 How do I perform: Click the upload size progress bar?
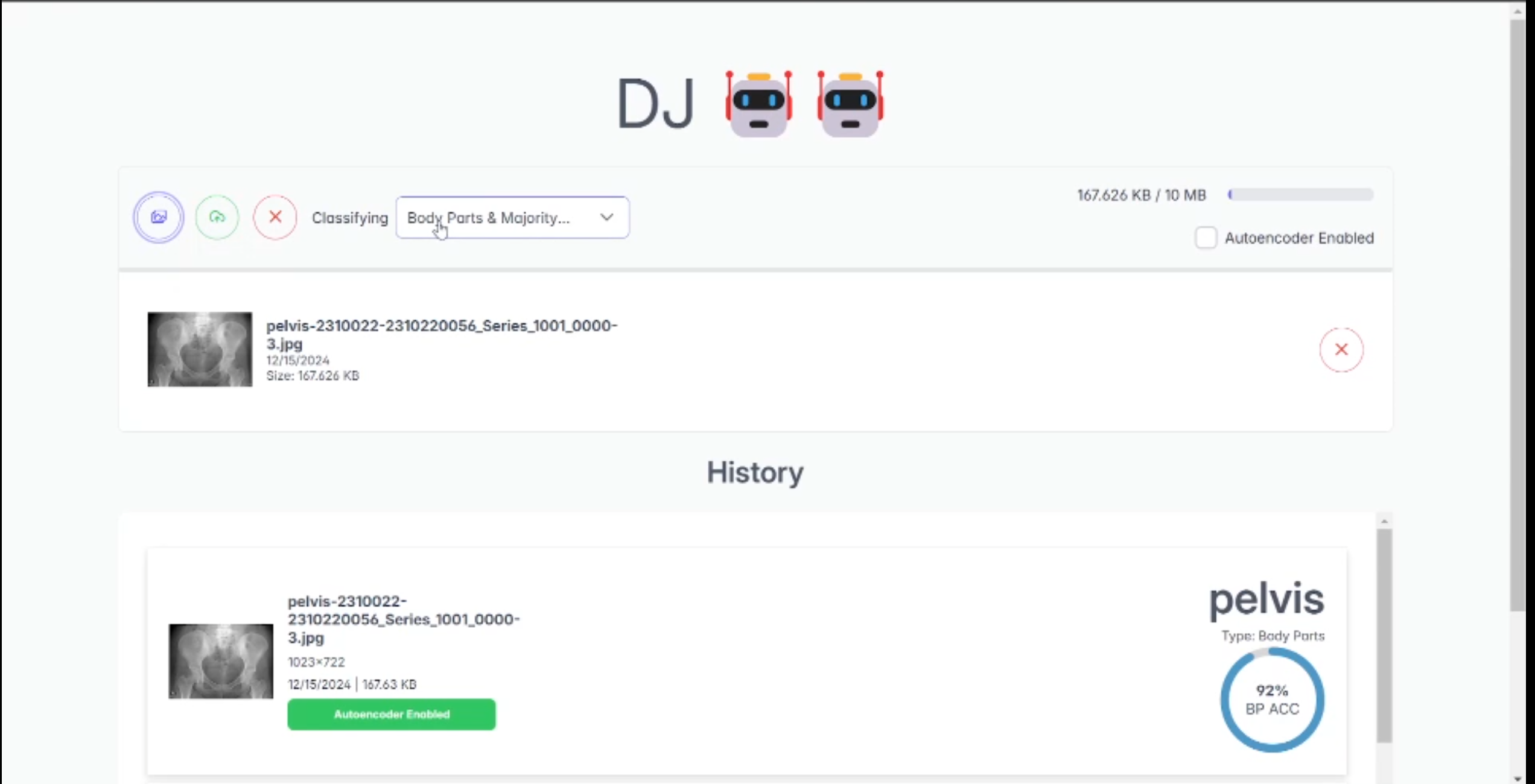coord(1301,195)
